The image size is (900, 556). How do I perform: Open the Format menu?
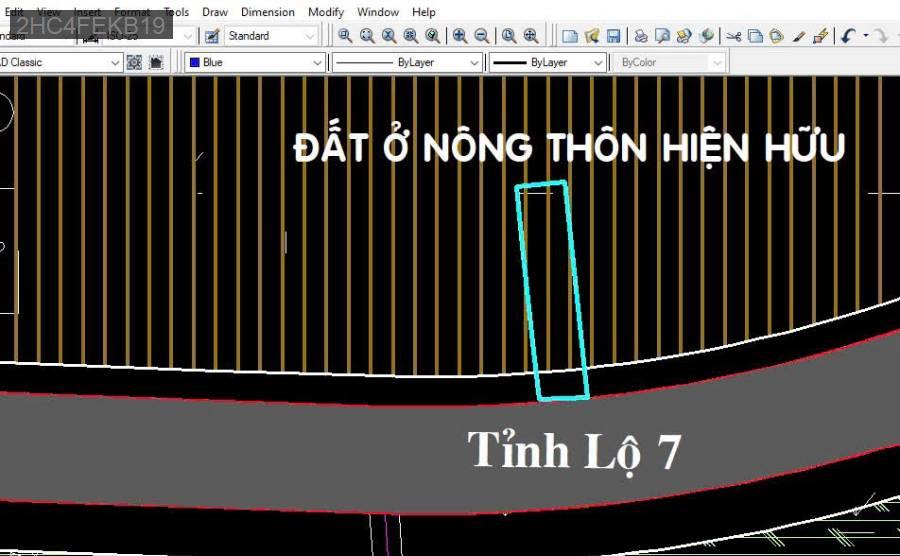click(132, 12)
